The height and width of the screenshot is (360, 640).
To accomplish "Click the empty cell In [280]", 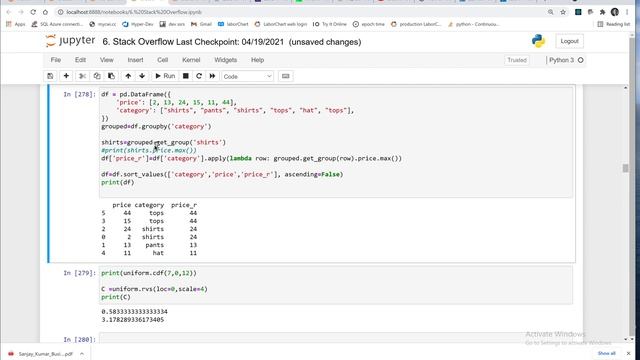I will click(336, 338).
